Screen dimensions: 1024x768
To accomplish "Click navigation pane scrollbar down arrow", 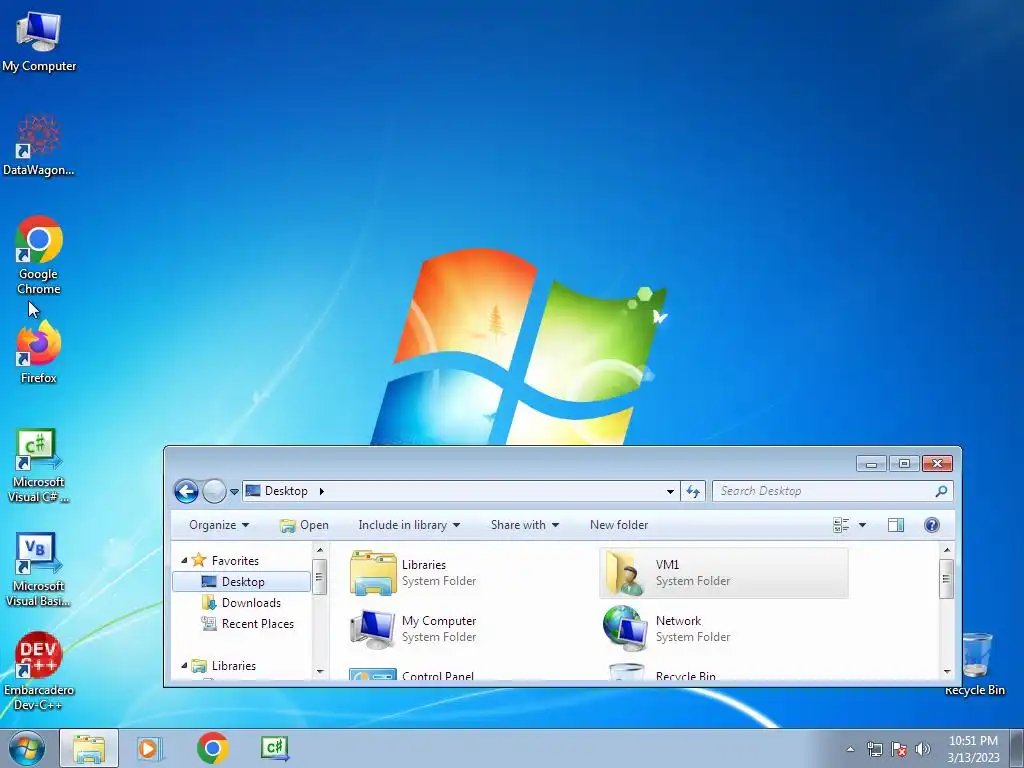I will point(320,671).
